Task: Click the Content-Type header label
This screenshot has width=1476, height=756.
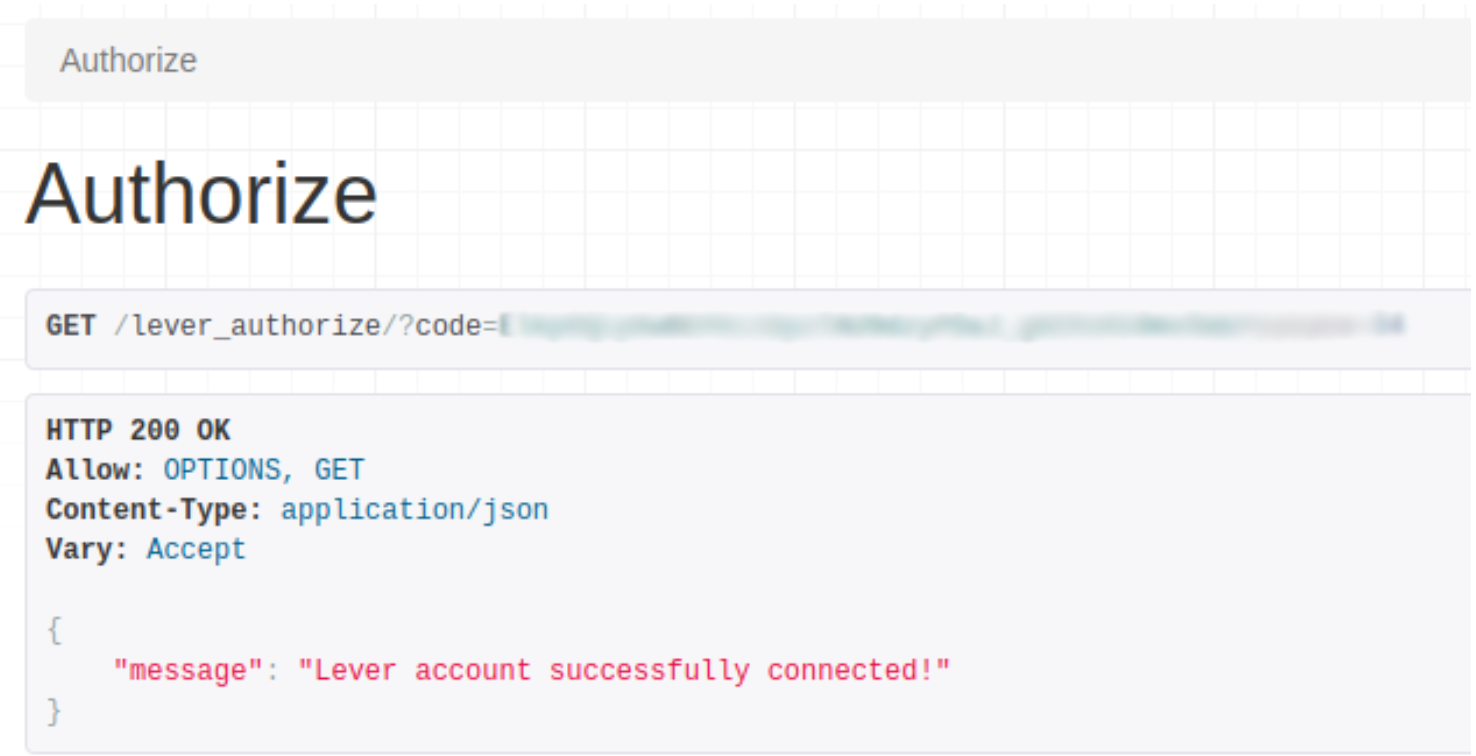Action: (x=155, y=510)
